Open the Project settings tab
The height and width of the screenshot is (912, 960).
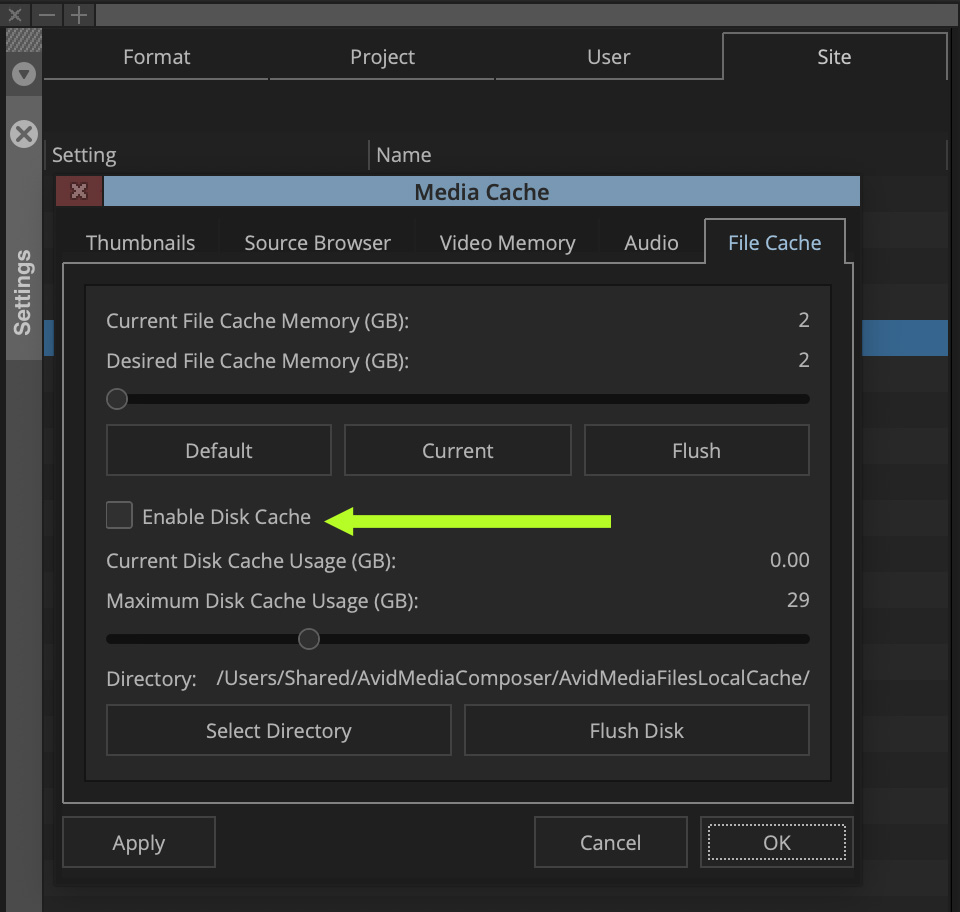tap(382, 57)
